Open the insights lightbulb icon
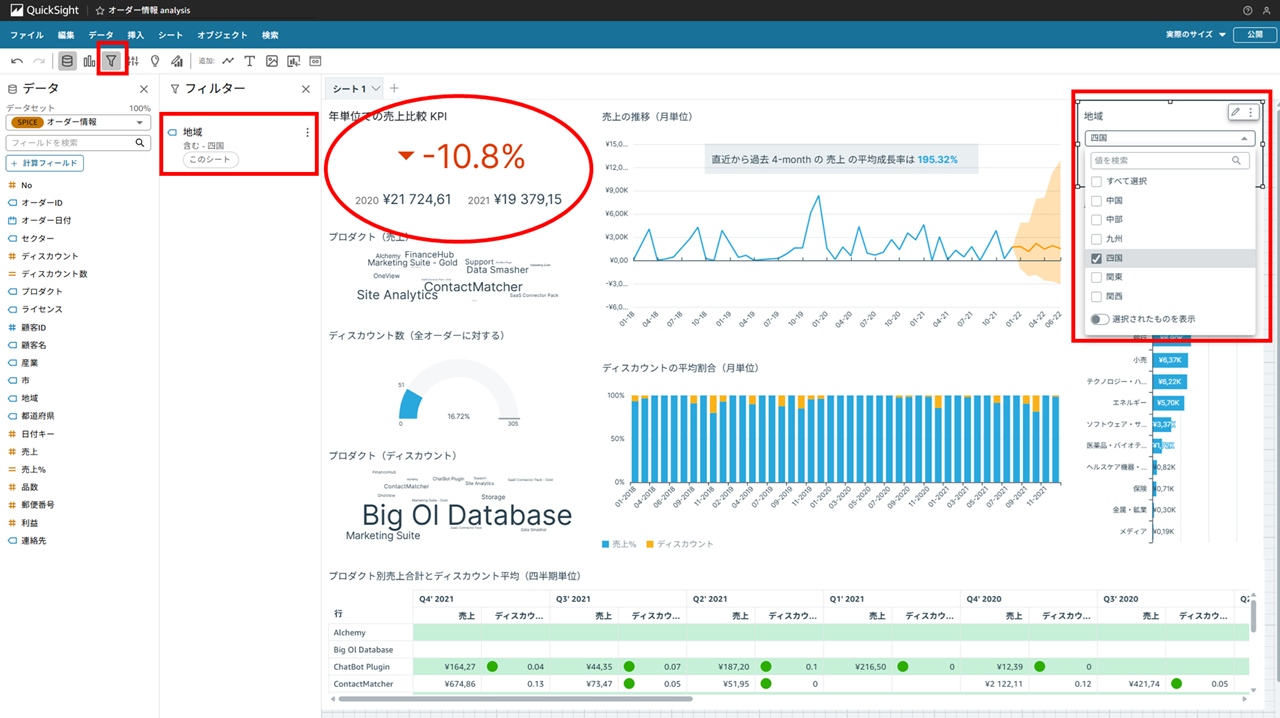Screen dimensions: 1280x718 pos(155,61)
